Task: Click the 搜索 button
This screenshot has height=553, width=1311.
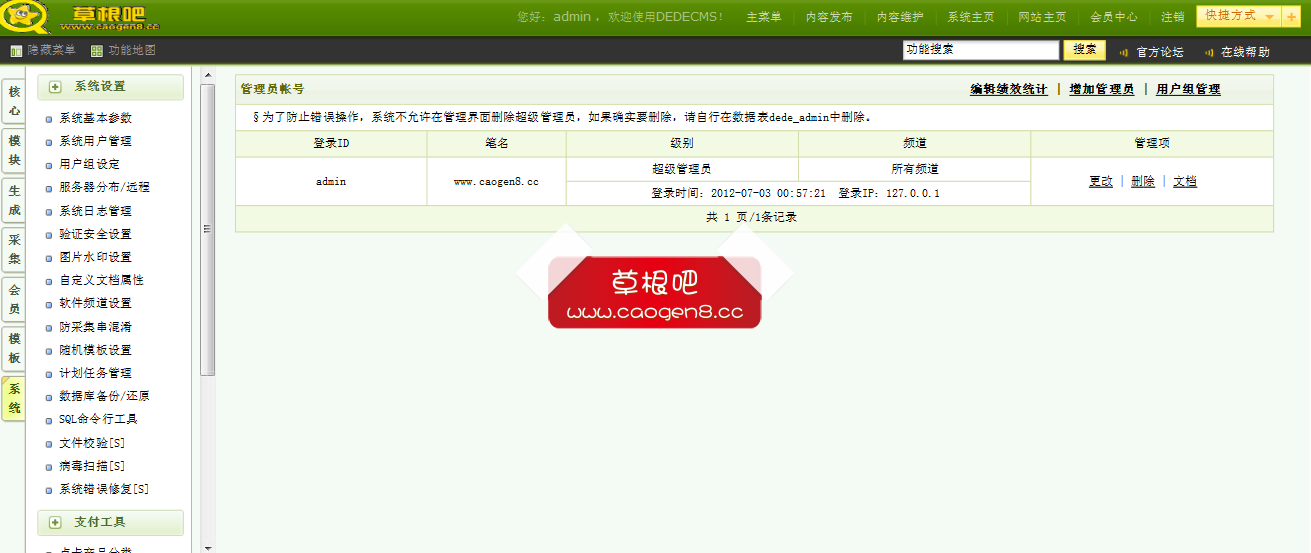Action: point(1085,50)
